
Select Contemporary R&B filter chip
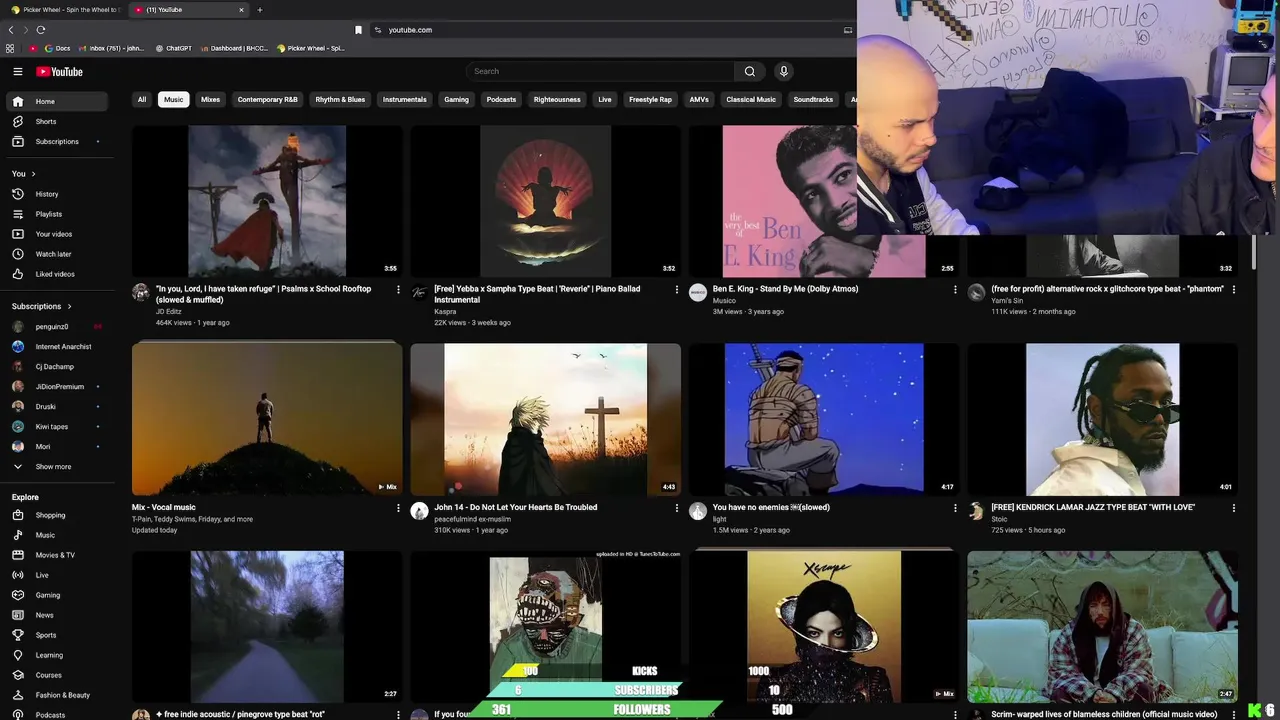click(267, 100)
